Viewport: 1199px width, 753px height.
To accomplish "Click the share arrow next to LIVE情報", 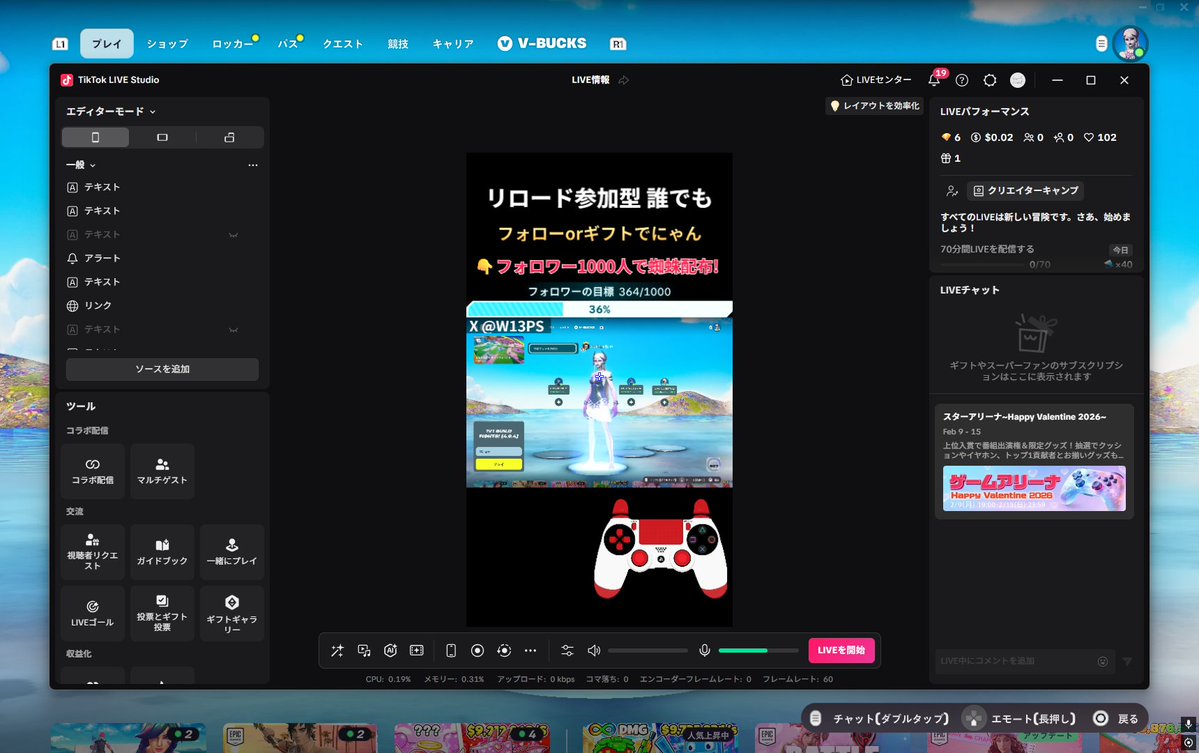I will click(x=624, y=80).
